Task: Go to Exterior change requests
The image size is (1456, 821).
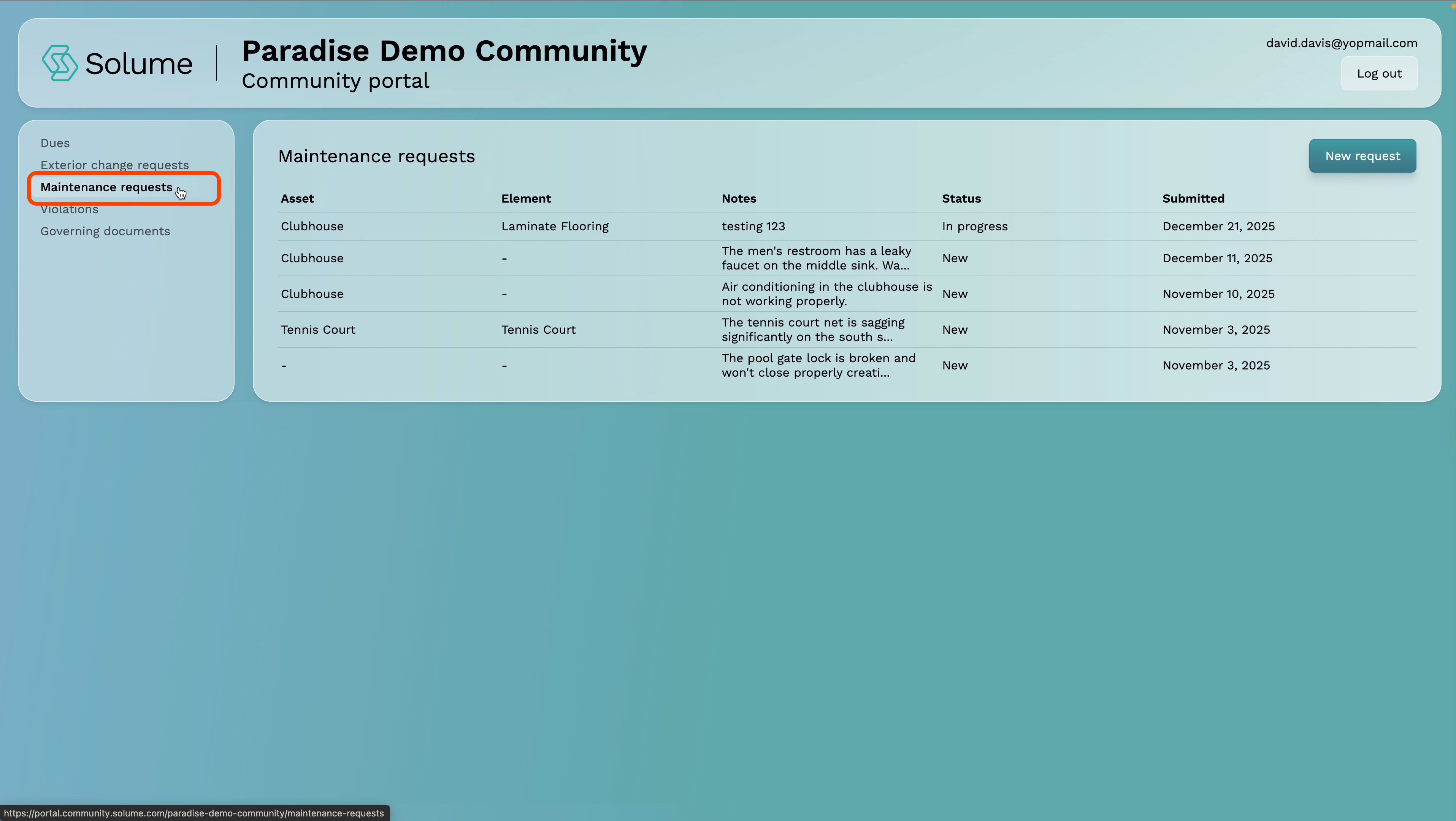Action: pyautogui.click(x=115, y=165)
